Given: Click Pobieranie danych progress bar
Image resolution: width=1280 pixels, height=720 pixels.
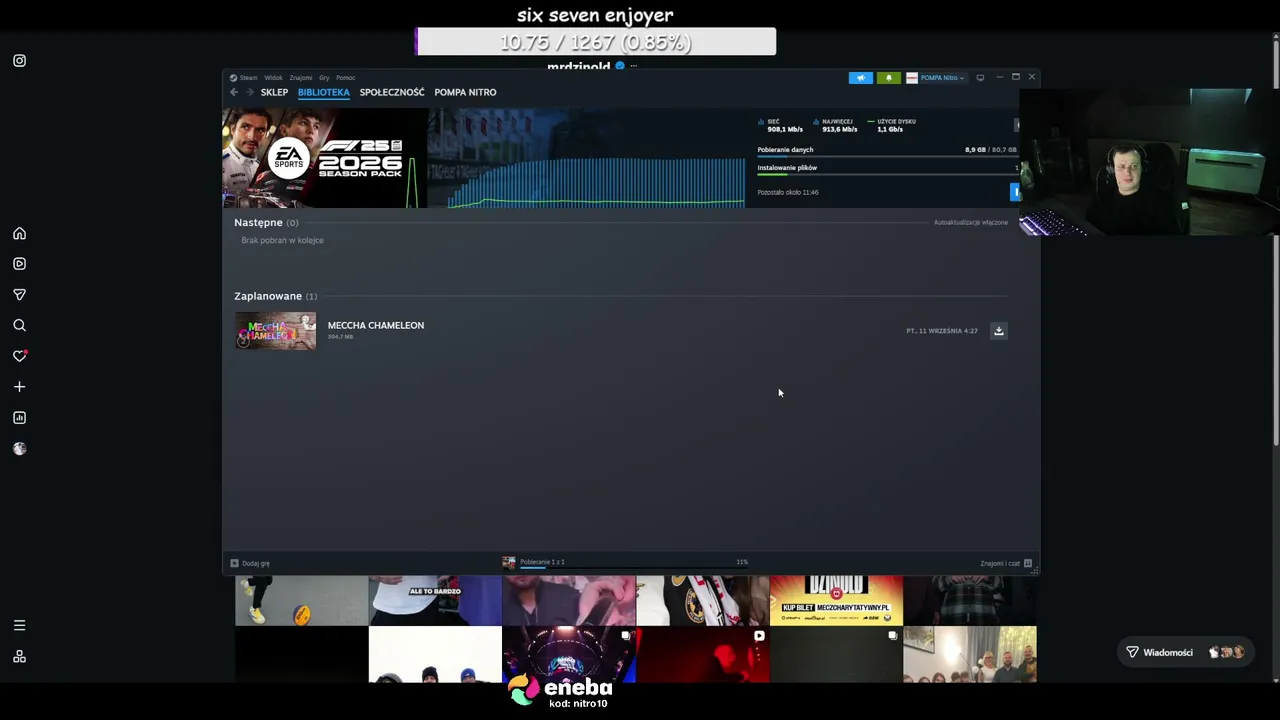Looking at the screenshot, I should point(887,158).
